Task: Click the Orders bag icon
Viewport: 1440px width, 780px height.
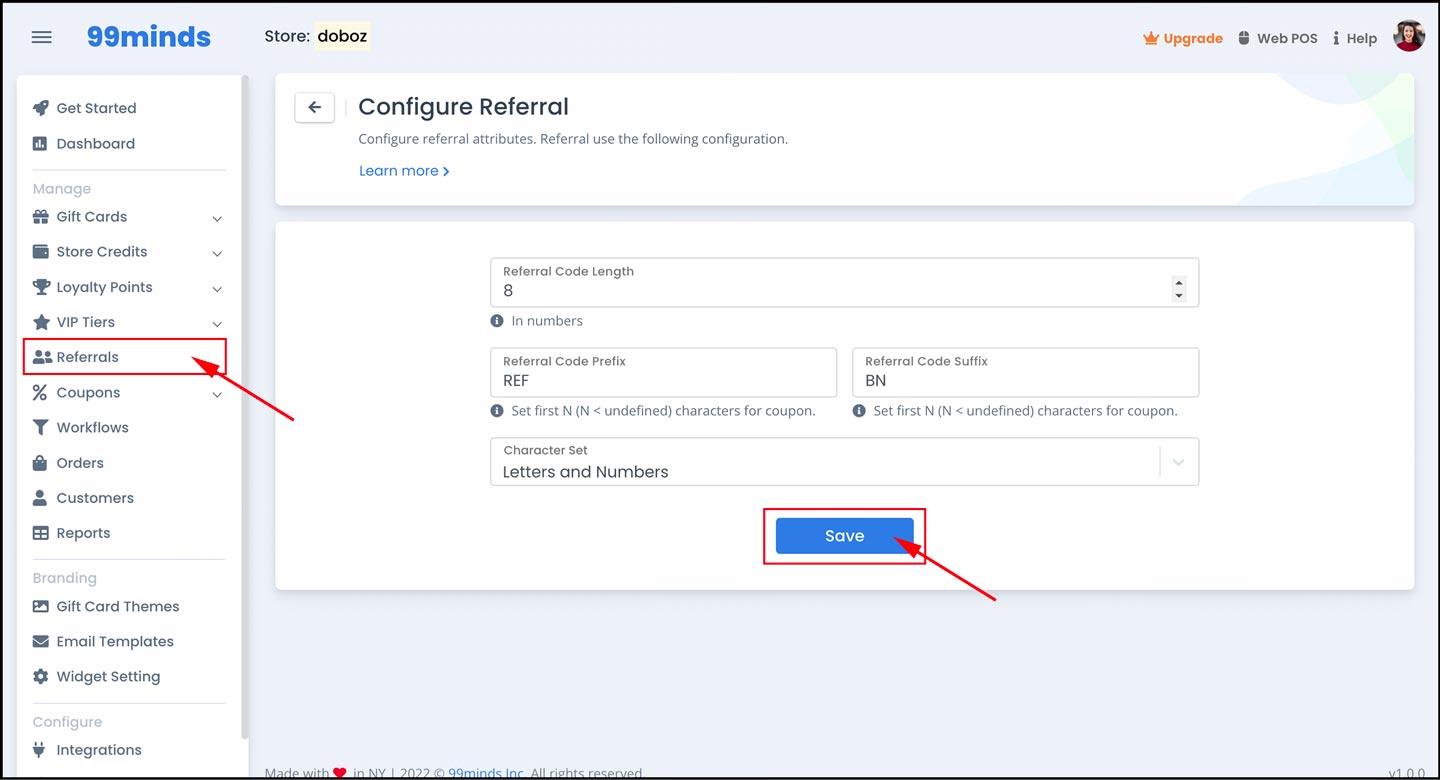Action: (40, 463)
